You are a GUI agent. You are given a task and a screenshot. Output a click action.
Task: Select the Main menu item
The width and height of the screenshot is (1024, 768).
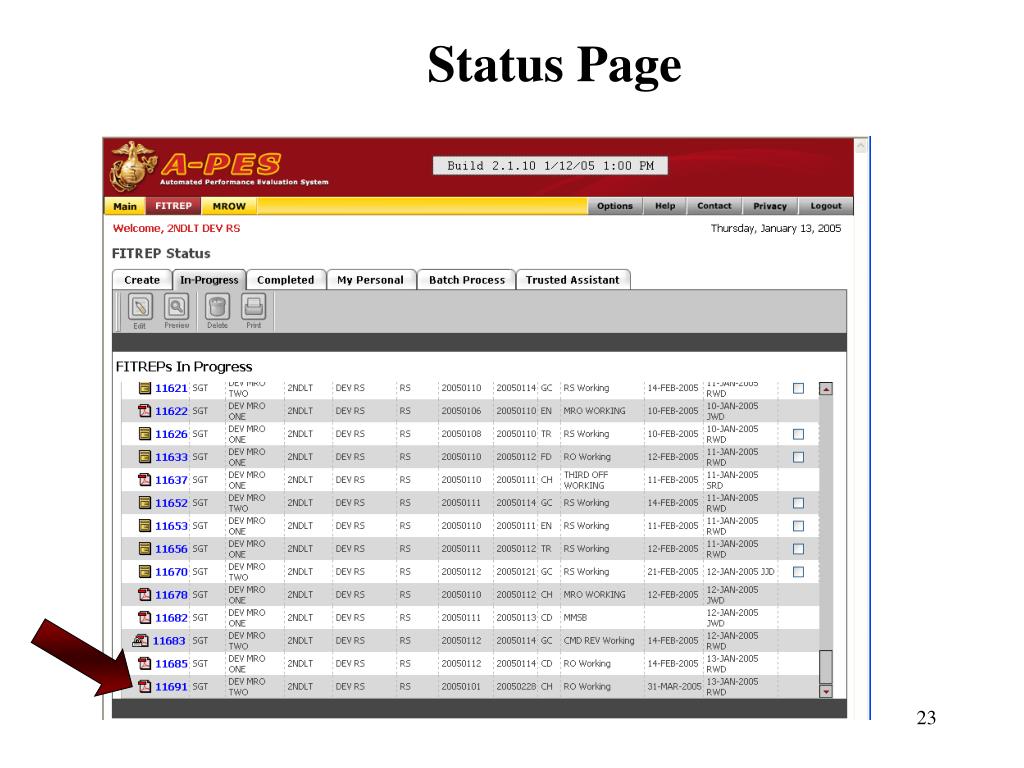(125, 206)
